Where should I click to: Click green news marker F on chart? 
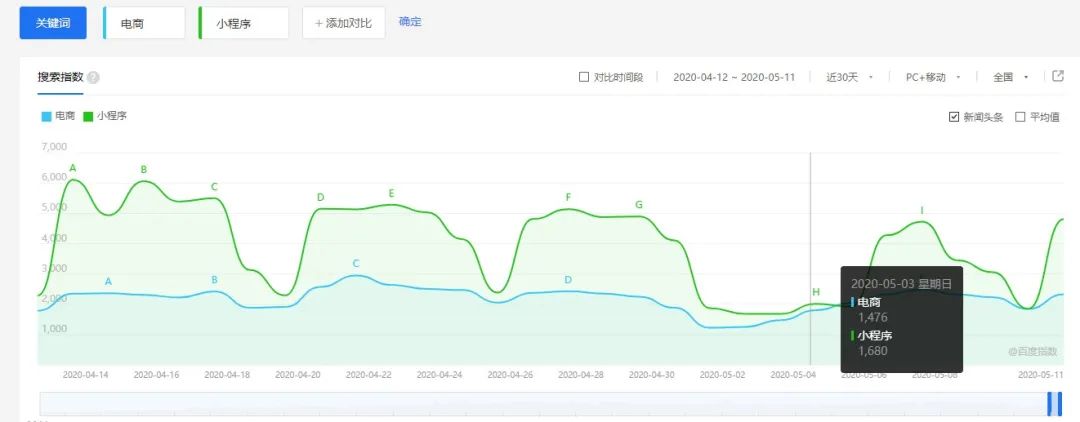(568, 198)
